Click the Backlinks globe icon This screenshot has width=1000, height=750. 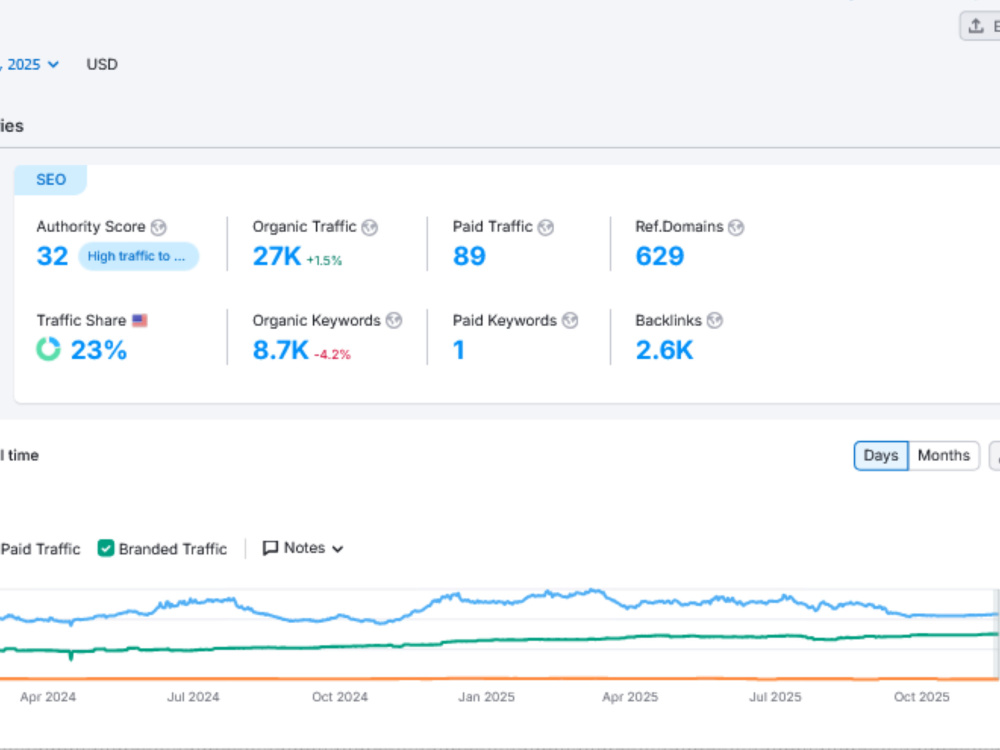click(715, 320)
